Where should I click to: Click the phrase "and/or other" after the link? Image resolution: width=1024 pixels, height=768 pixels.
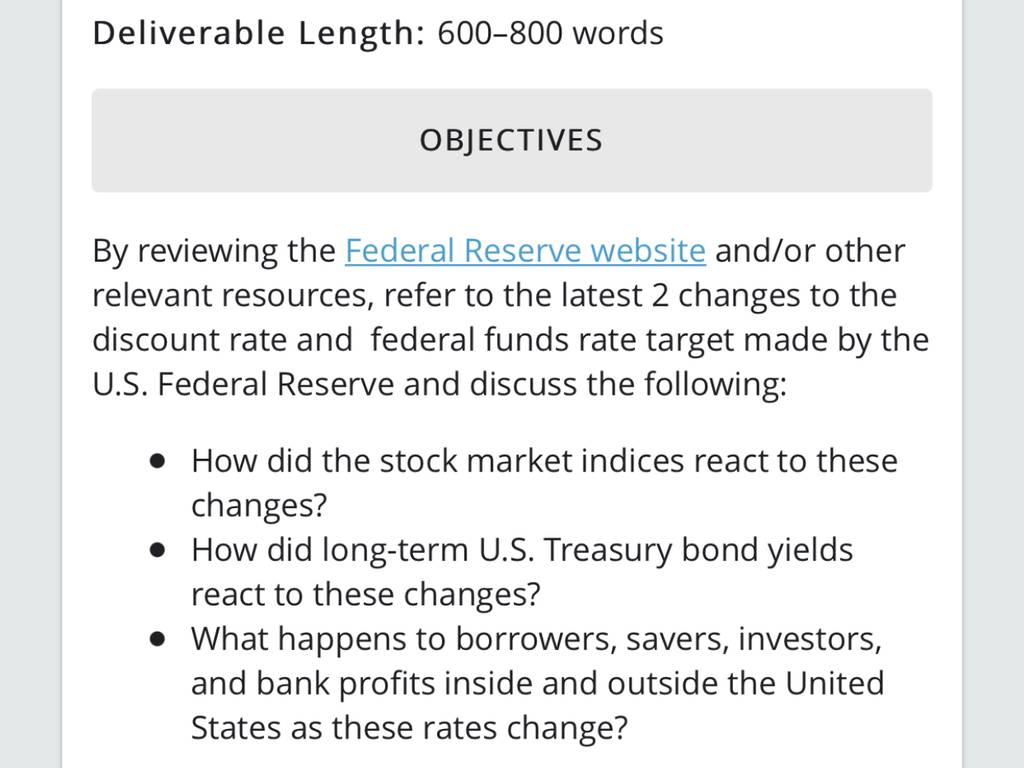click(810, 251)
